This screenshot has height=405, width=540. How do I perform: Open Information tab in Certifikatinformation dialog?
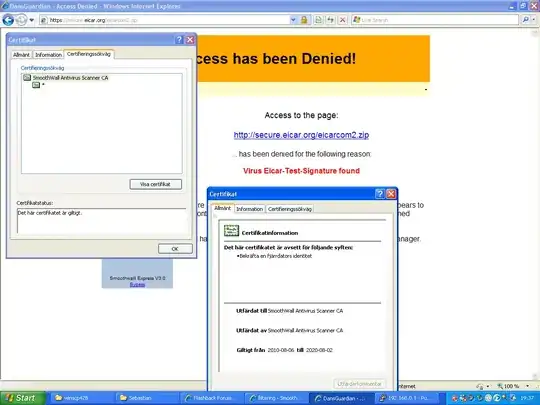(249, 209)
